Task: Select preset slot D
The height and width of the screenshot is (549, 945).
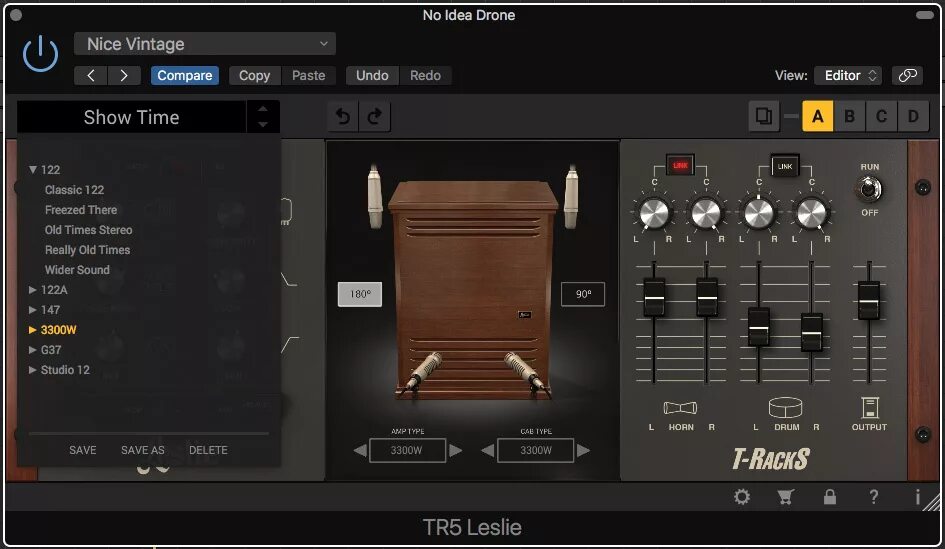Action: pyautogui.click(x=913, y=116)
